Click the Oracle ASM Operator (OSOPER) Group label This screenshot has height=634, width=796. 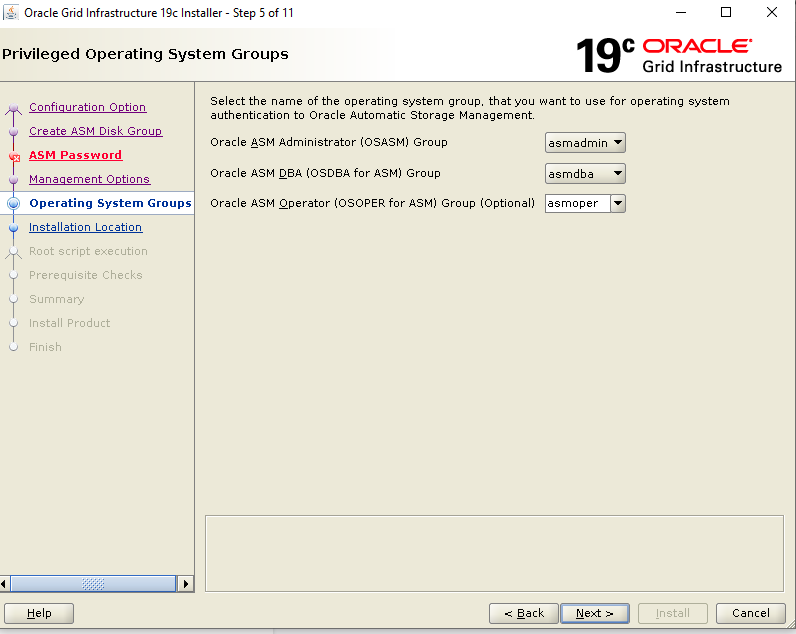pyautogui.click(x=373, y=203)
